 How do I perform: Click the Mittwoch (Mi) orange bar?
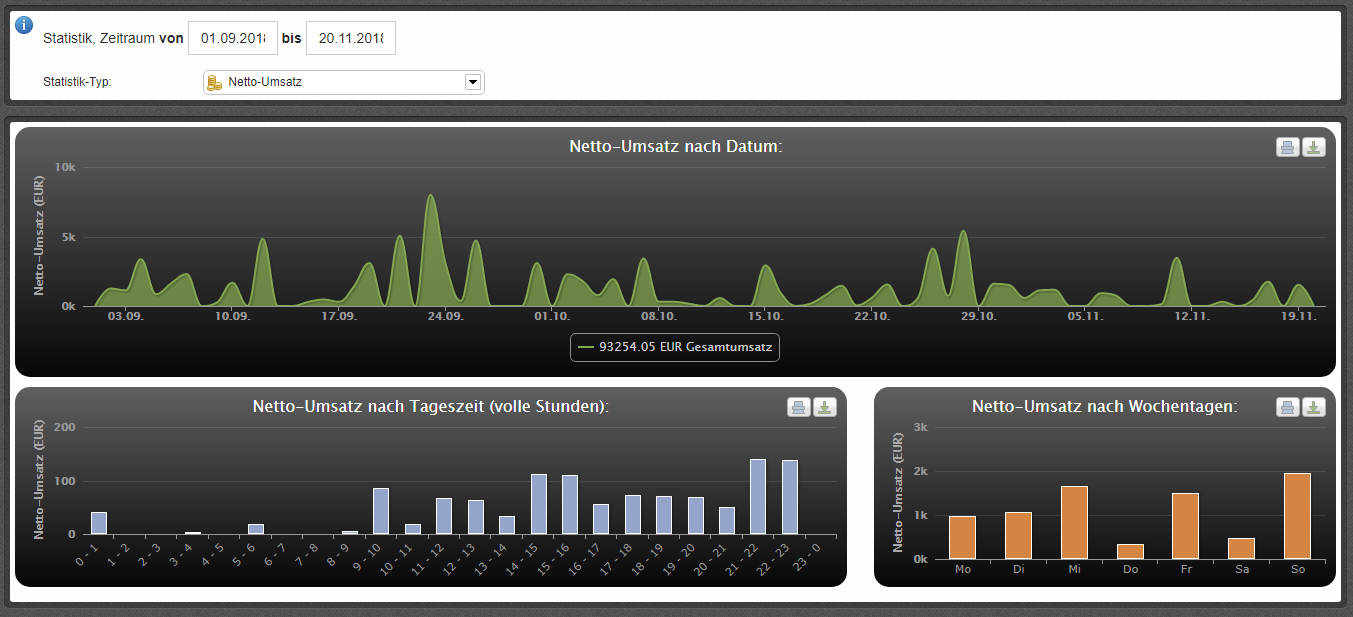pos(1074,522)
